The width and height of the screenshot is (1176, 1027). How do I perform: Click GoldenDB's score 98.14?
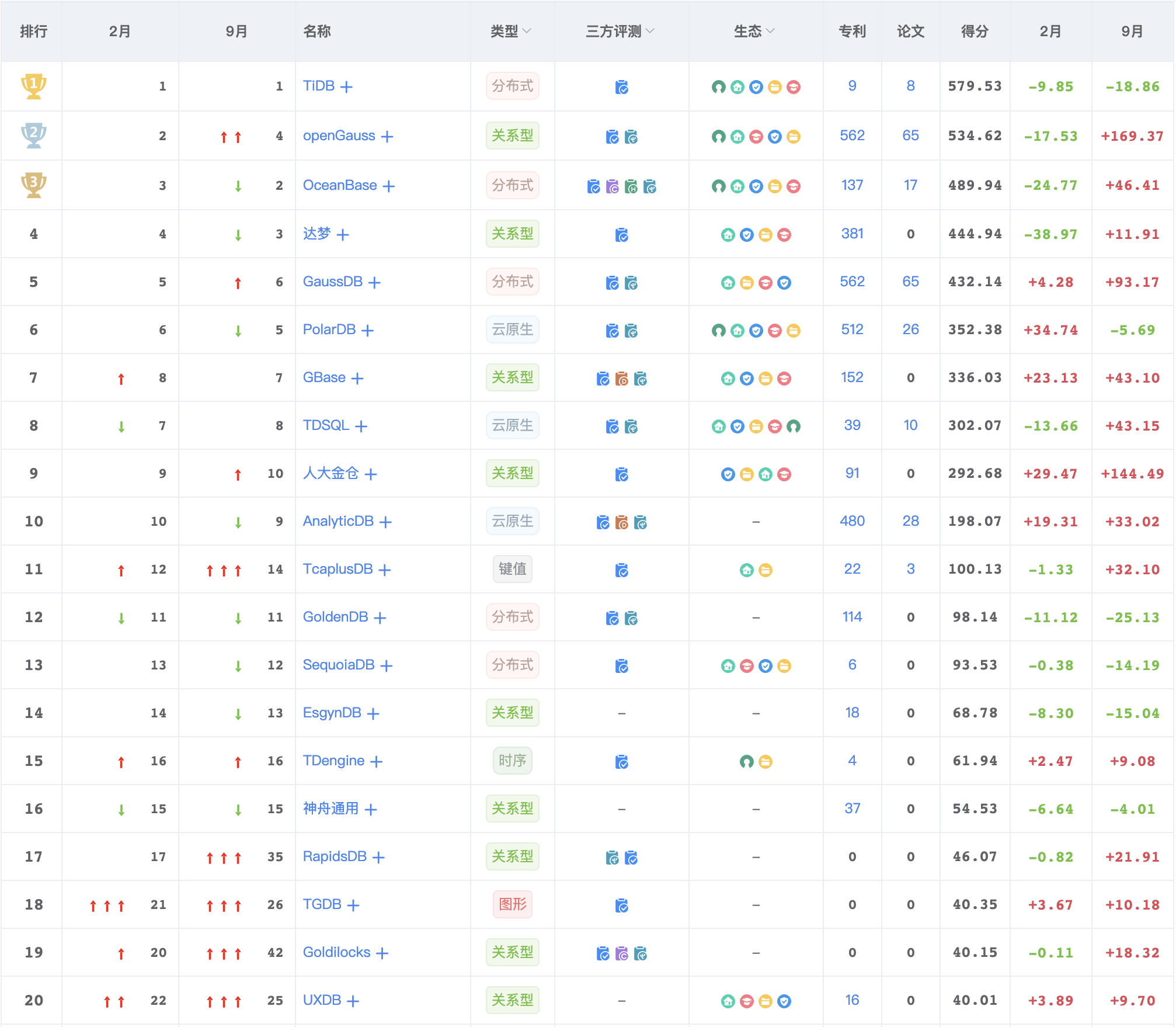(975, 617)
